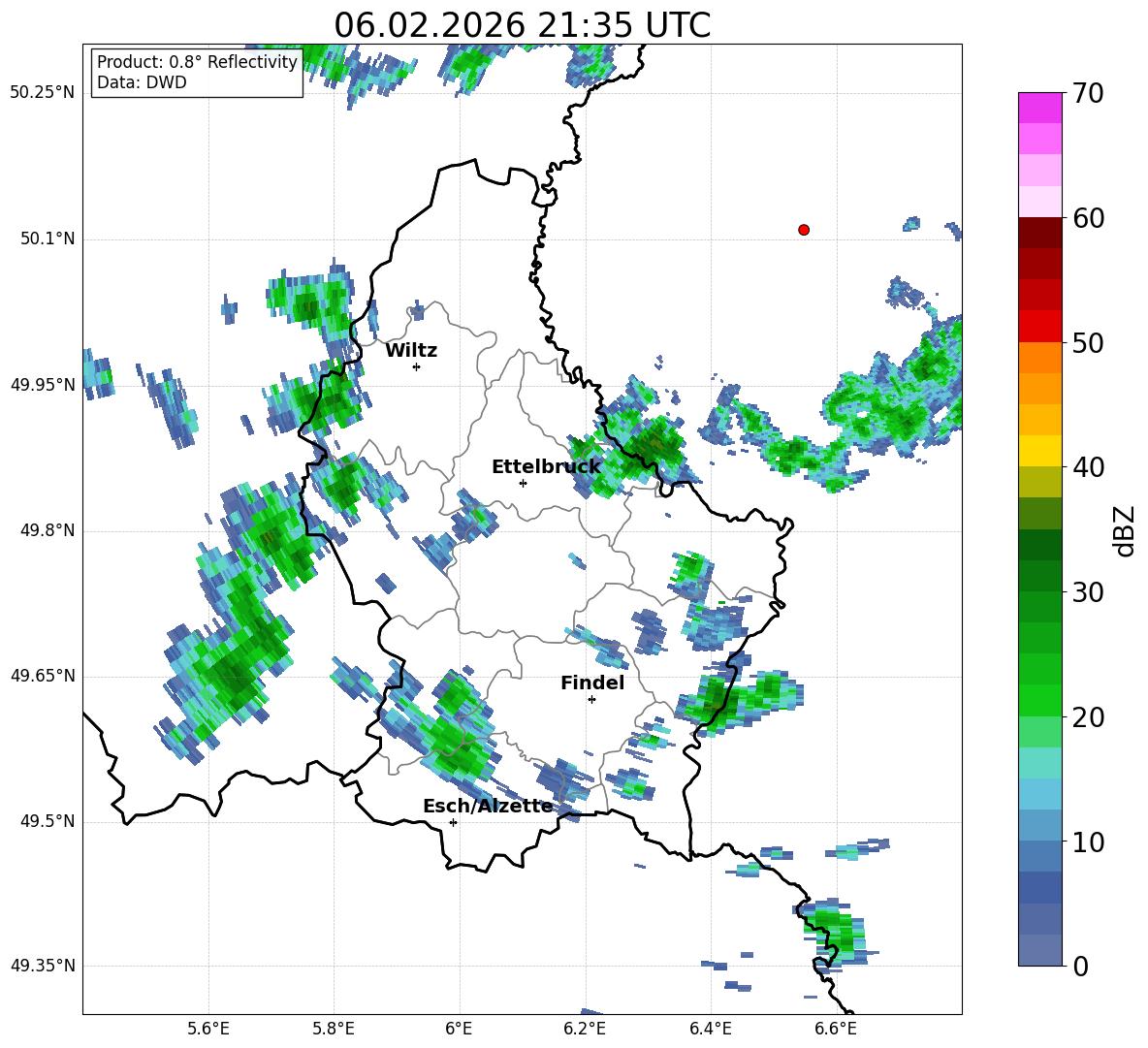Screen dimensions: 1148x1048
Task: Click the cross marker below Wiltz
Action: point(417,366)
